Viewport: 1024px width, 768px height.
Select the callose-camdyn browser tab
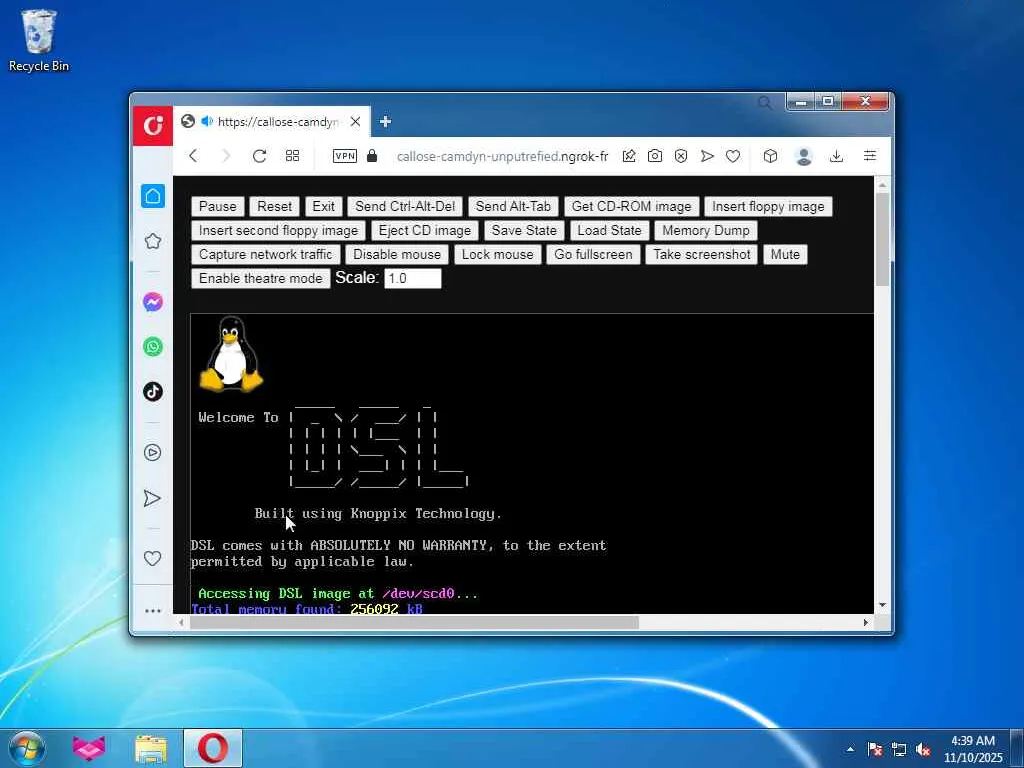pos(272,121)
